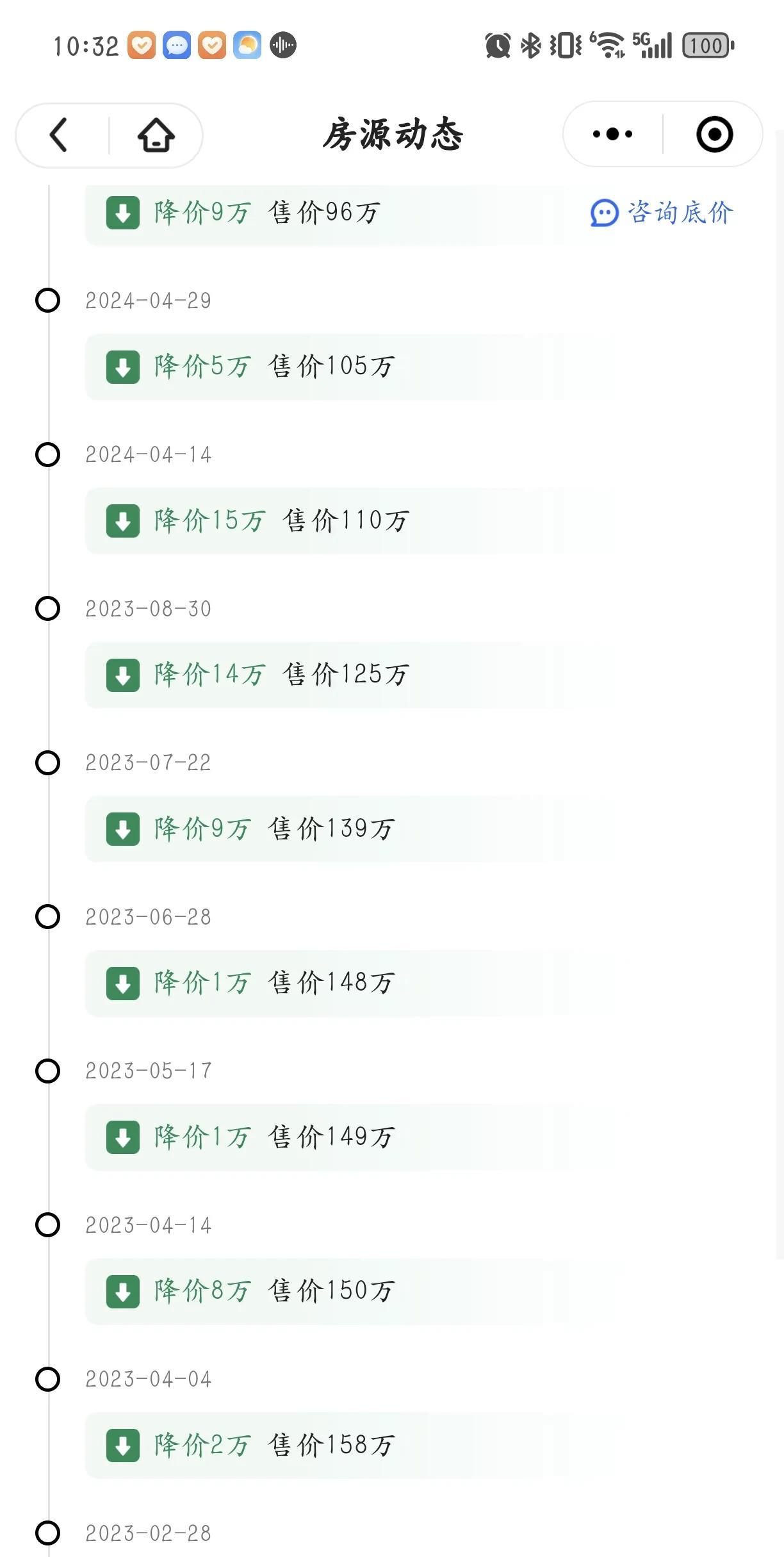Viewport: 784px width, 1557px height.
Task: Tap the alarm clock status icon
Action: click(x=498, y=45)
